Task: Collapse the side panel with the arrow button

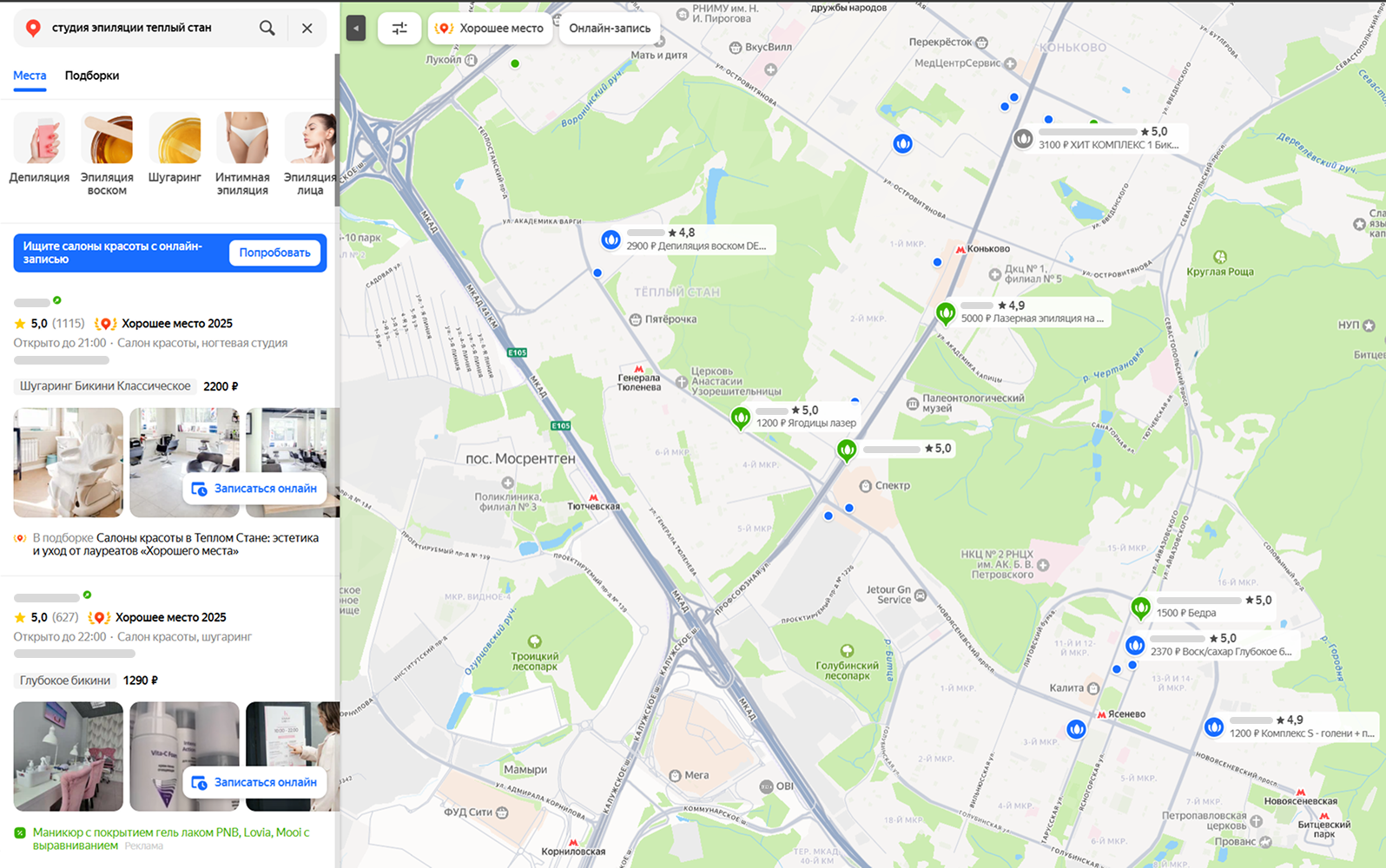Action: (x=356, y=29)
